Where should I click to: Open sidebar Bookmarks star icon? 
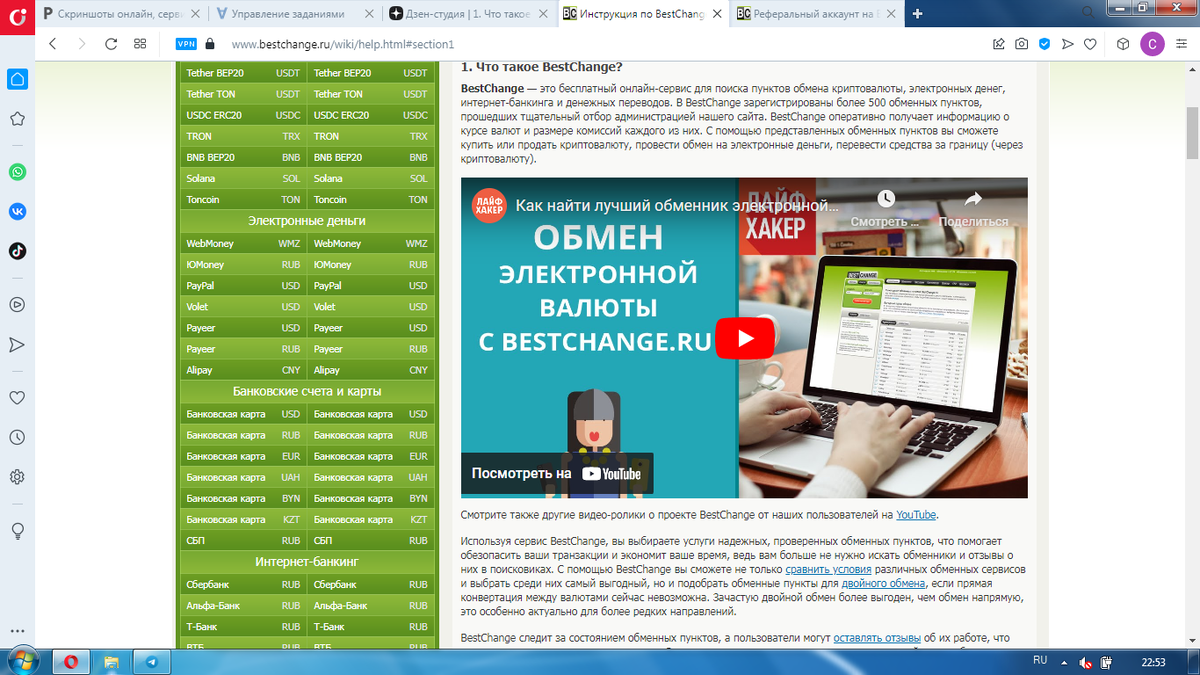pyautogui.click(x=17, y=119)
